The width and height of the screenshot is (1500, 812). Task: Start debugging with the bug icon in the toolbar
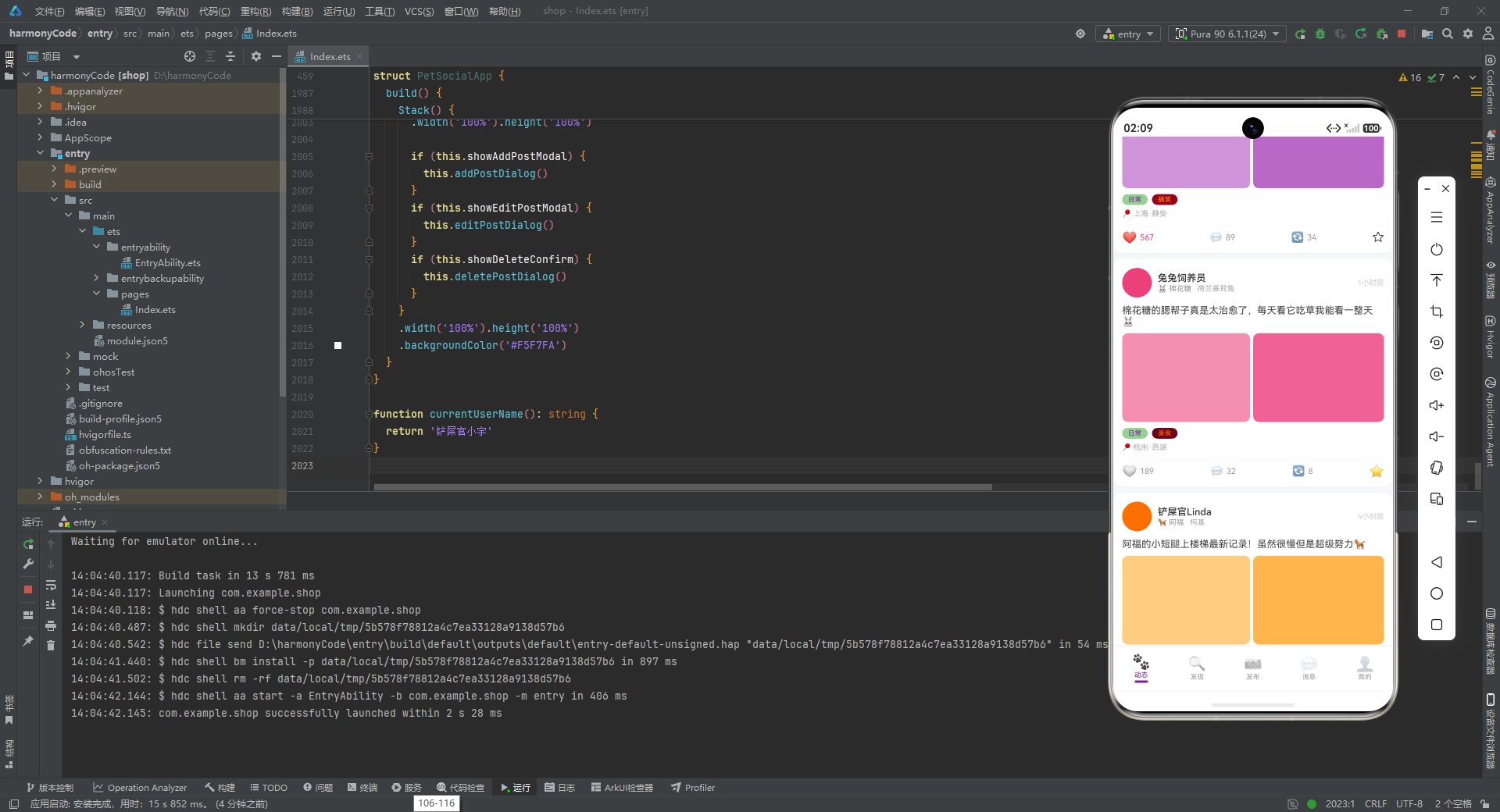1320,34
